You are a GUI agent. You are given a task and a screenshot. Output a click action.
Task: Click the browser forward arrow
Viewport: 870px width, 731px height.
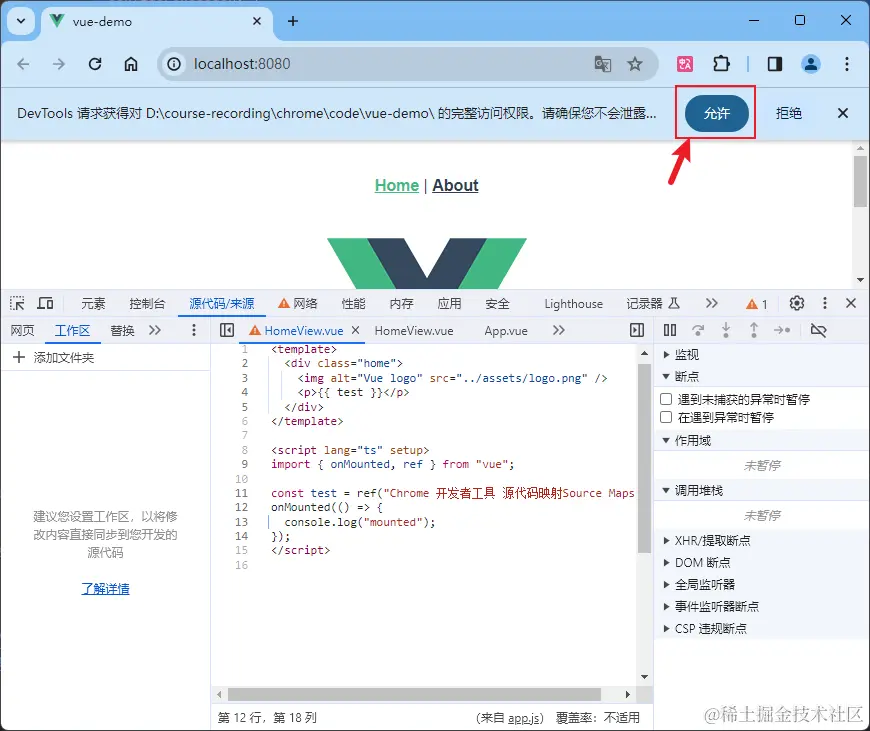tap(59, 64)
